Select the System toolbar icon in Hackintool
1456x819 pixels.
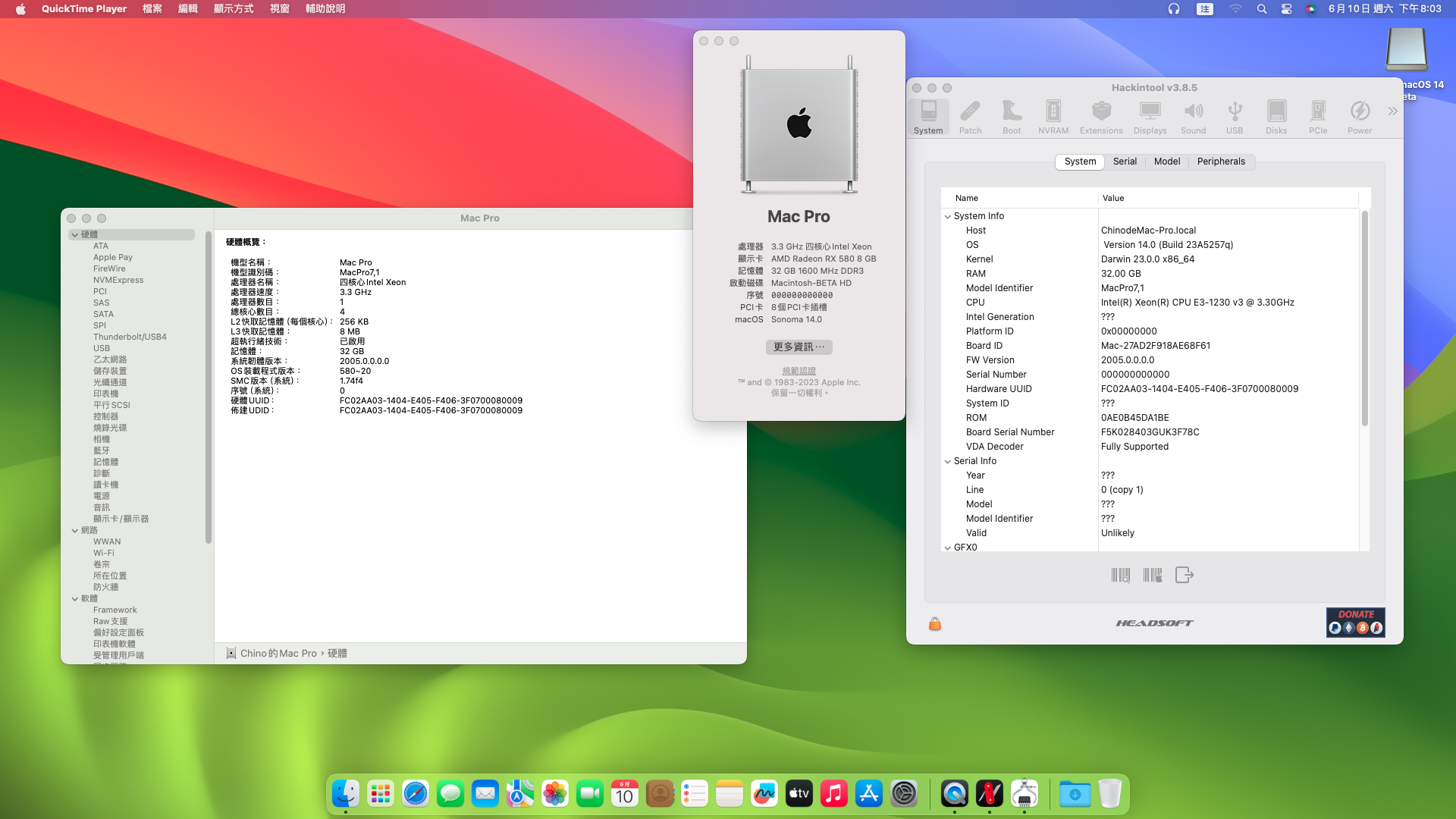928,117
